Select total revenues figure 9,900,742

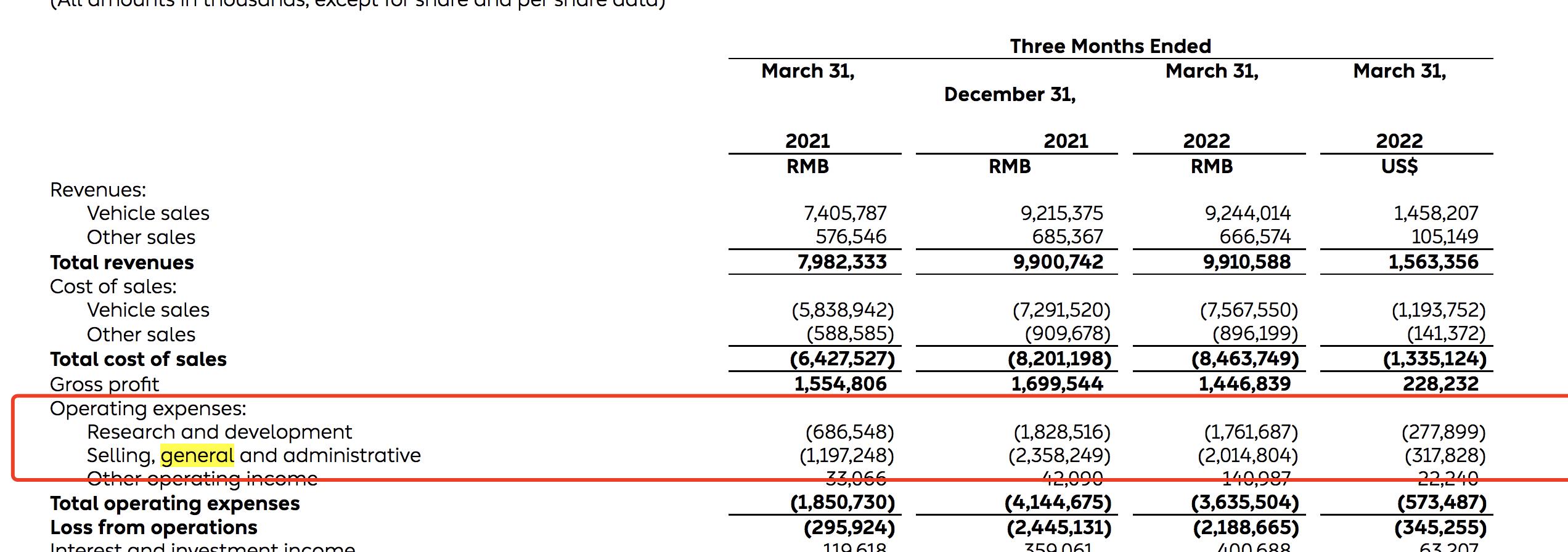click(1059, 262)
